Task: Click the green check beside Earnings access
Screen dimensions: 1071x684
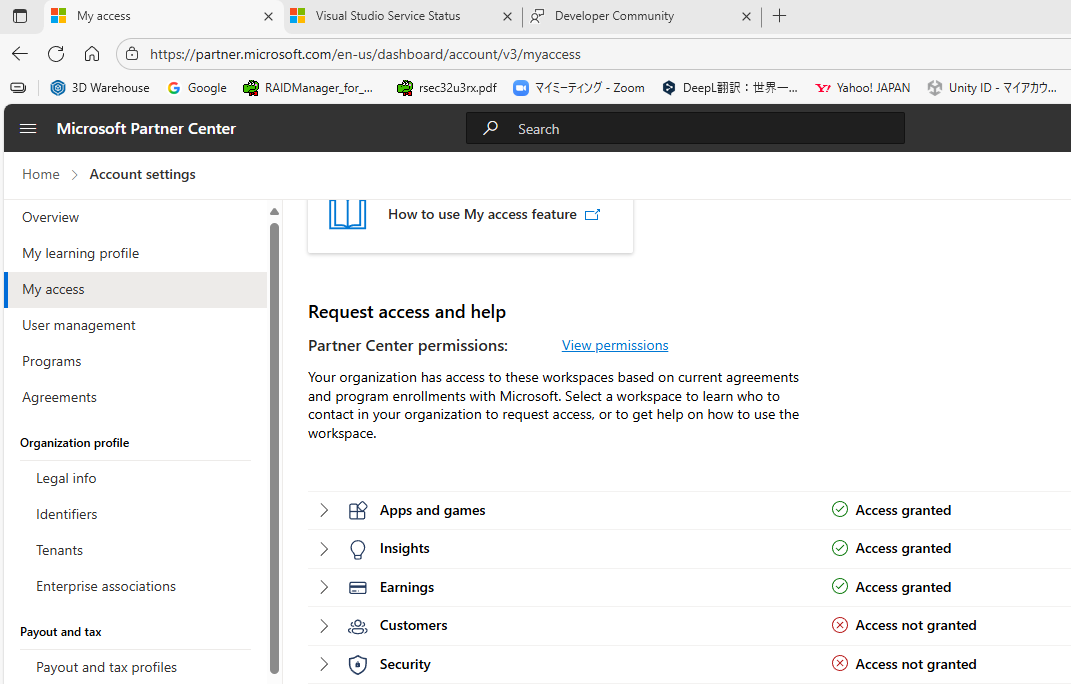Action: pos(839,586)
